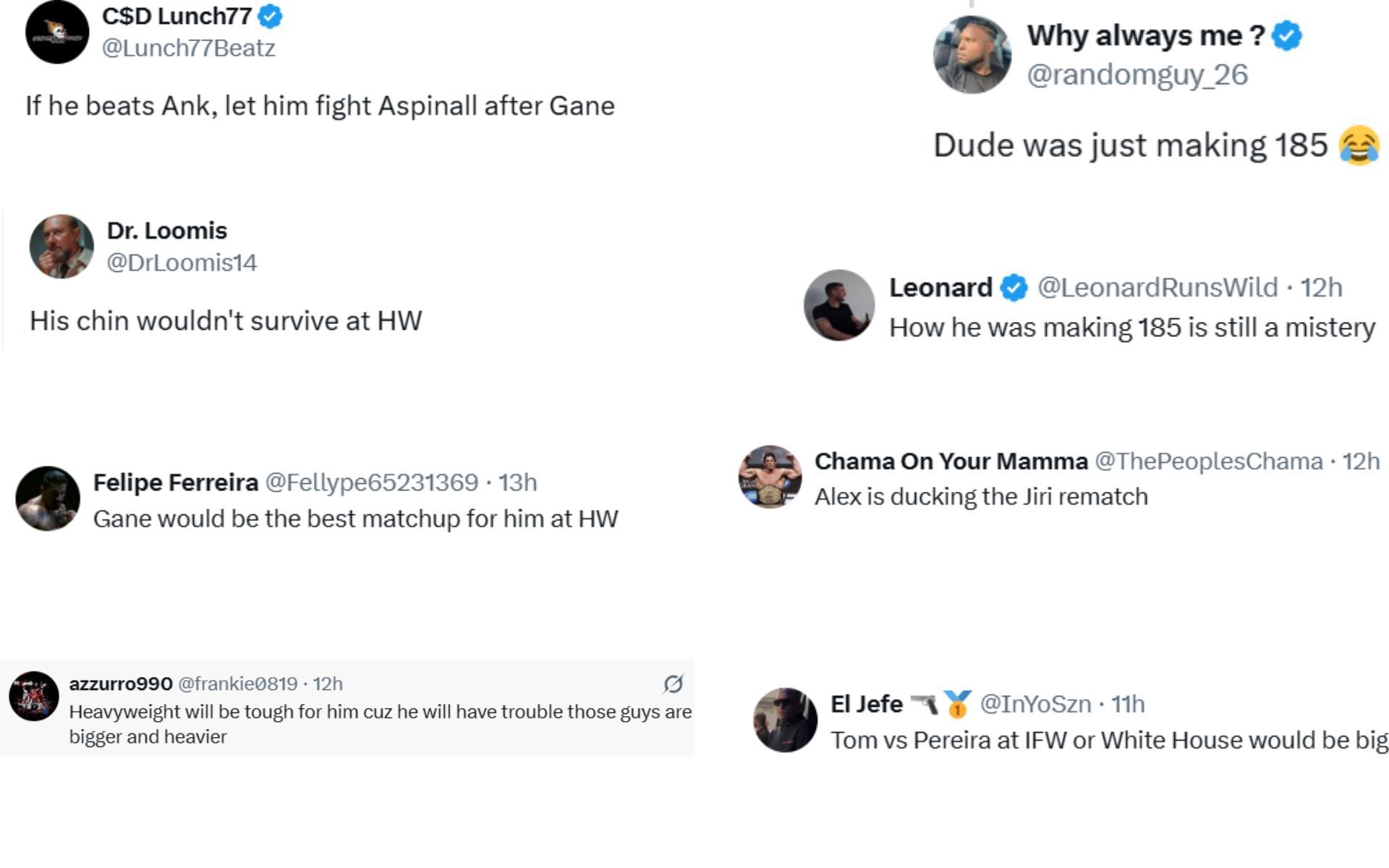Click El Jefe's profile picture

[x=785, y=720]
